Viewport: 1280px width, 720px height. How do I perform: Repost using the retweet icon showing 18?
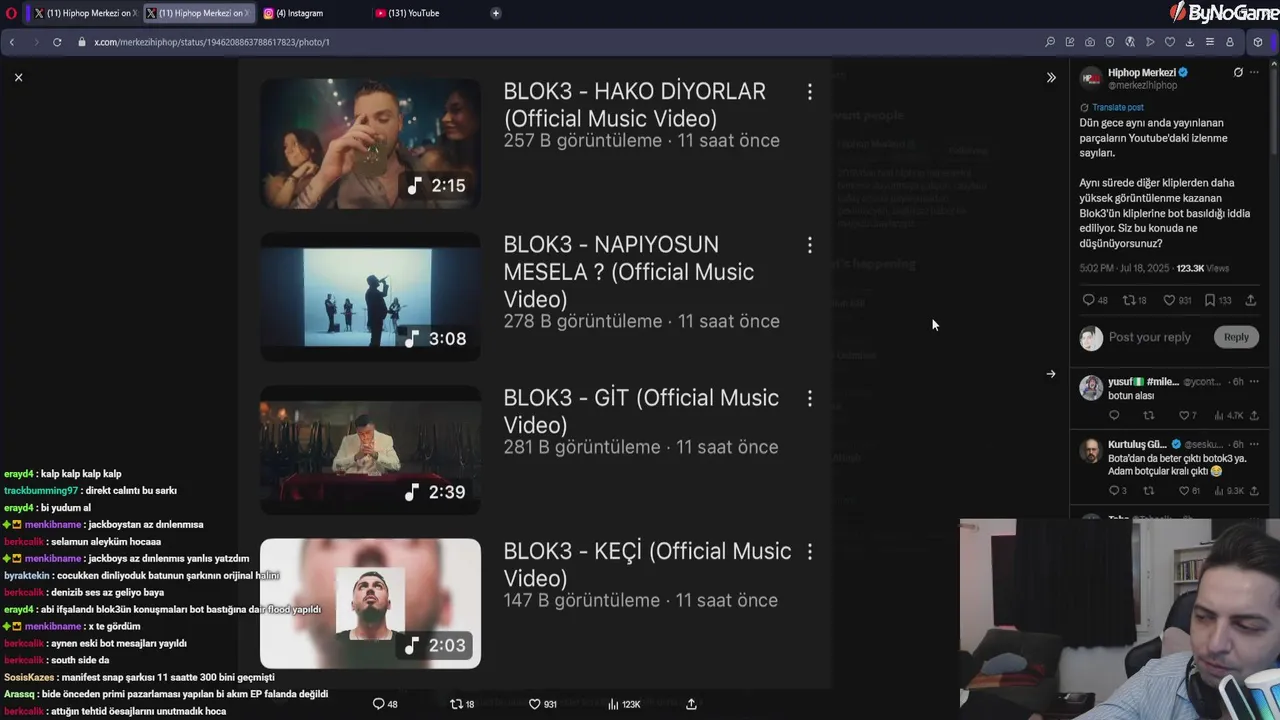(1135, 300)
